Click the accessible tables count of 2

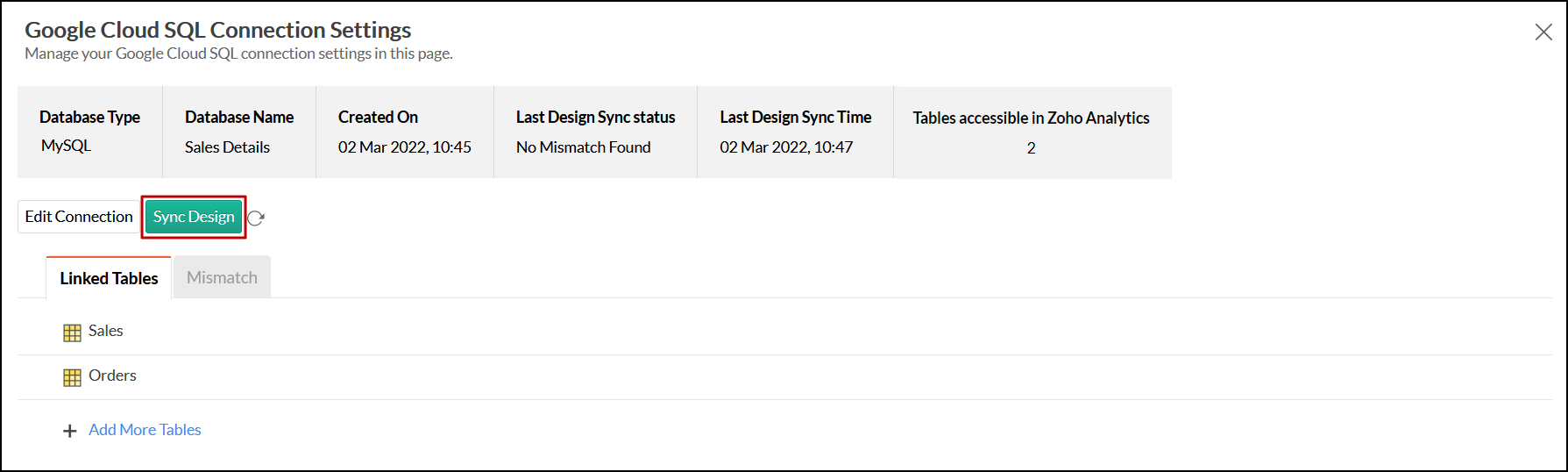pyautogui.click(x=1031, y=148)
